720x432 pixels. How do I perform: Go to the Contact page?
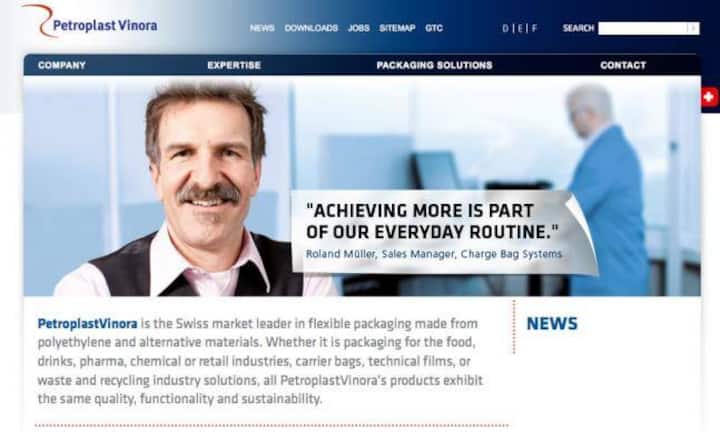[622, 65]
